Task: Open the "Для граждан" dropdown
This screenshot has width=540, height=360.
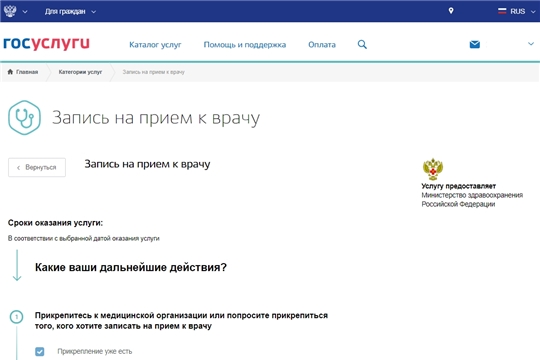Action: tap(70, 12)
